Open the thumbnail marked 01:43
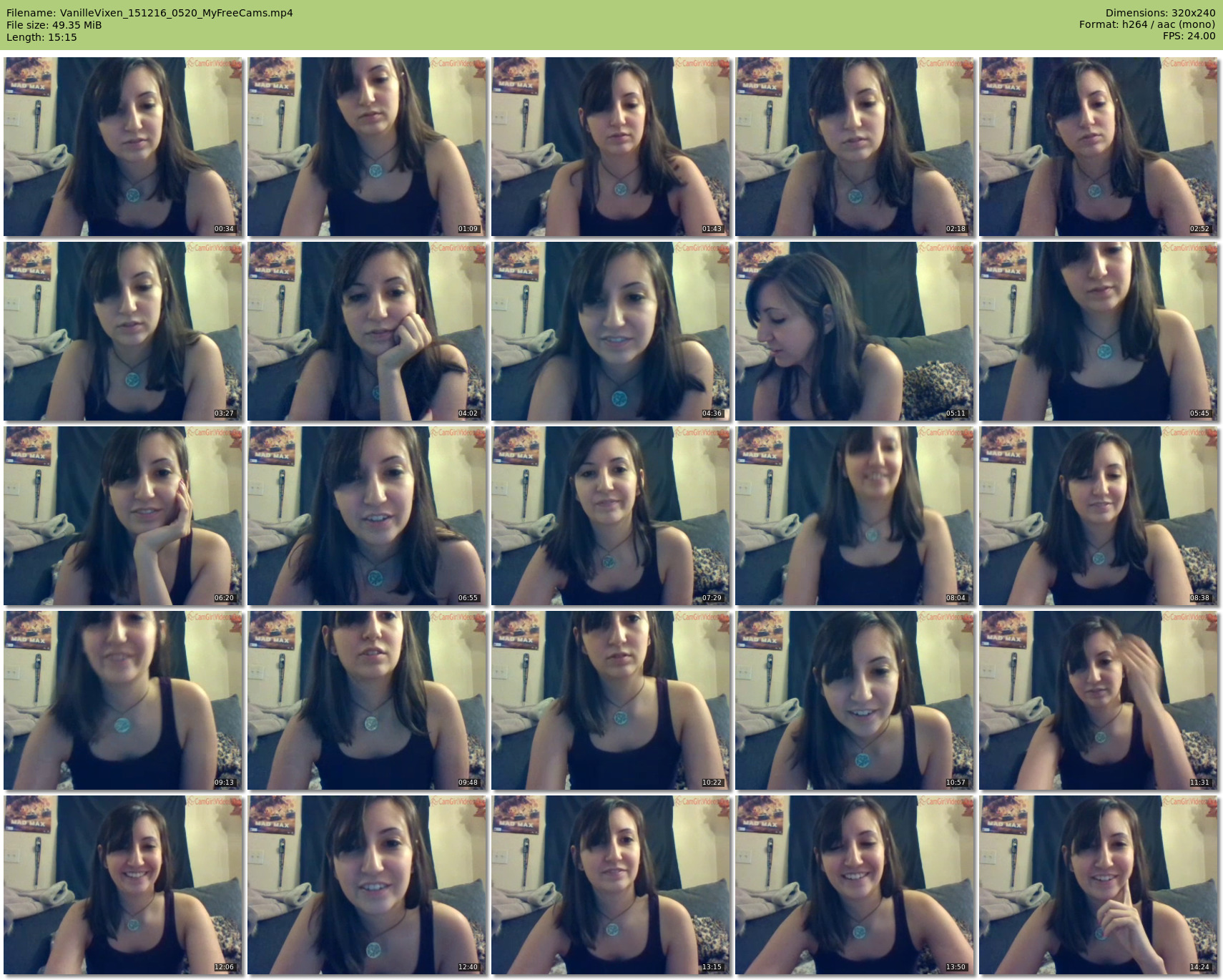Viewport: 1223px width, 980px height. [611, 147]
